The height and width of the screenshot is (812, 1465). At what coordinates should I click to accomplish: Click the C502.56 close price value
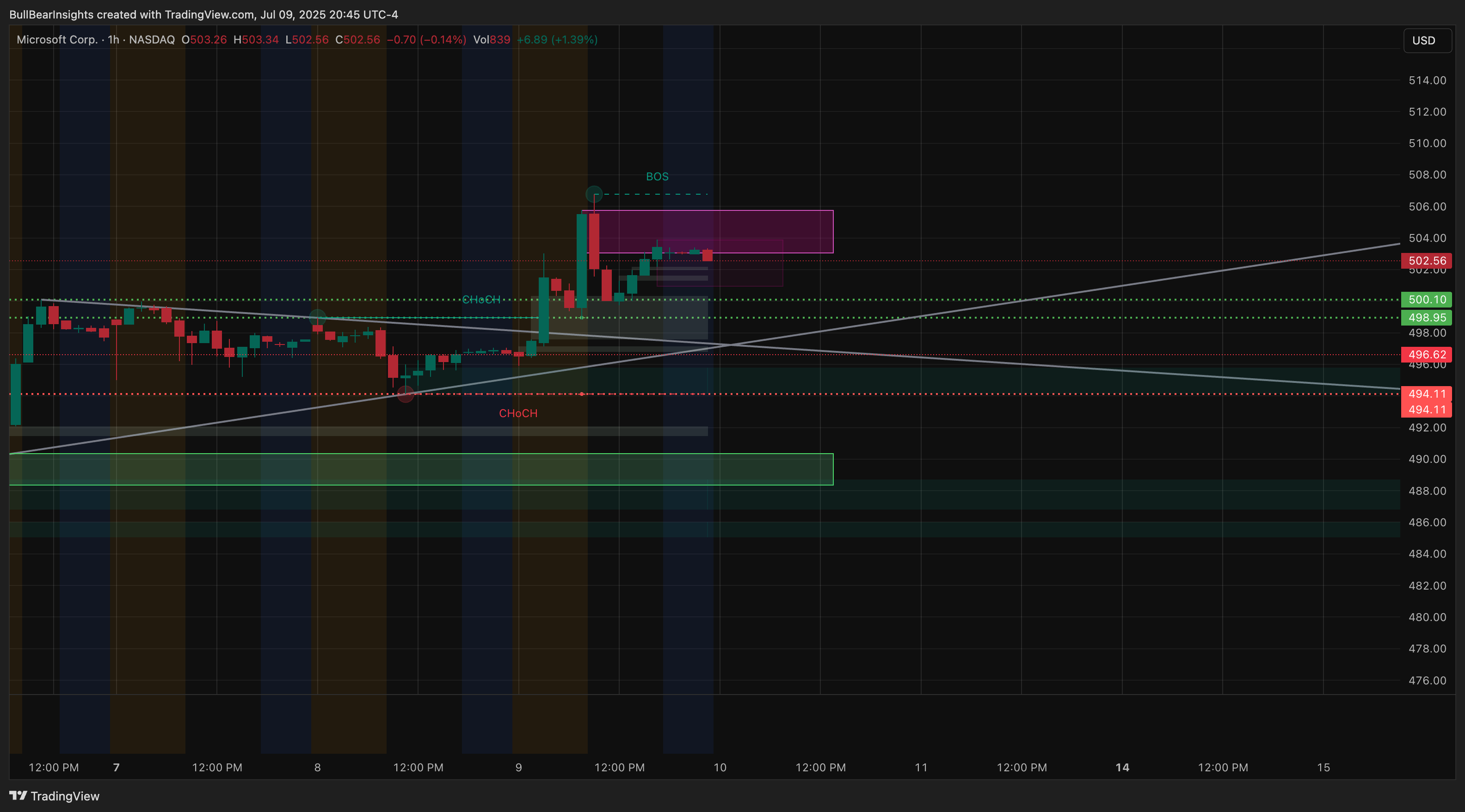tap(357, 40)
